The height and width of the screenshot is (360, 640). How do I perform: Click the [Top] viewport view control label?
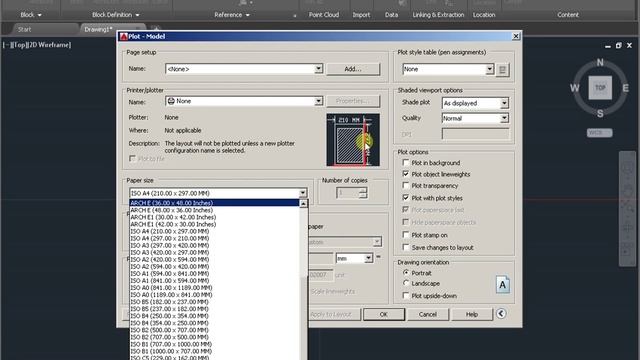click(19, 45)
